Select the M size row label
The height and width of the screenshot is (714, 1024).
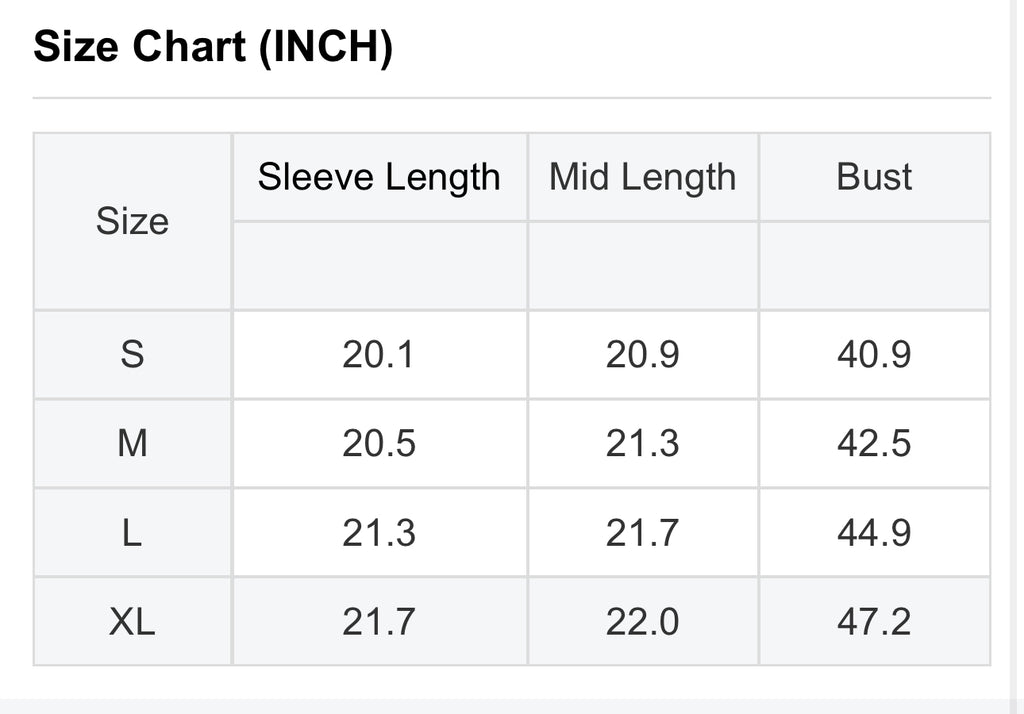[x=133, y=444]
